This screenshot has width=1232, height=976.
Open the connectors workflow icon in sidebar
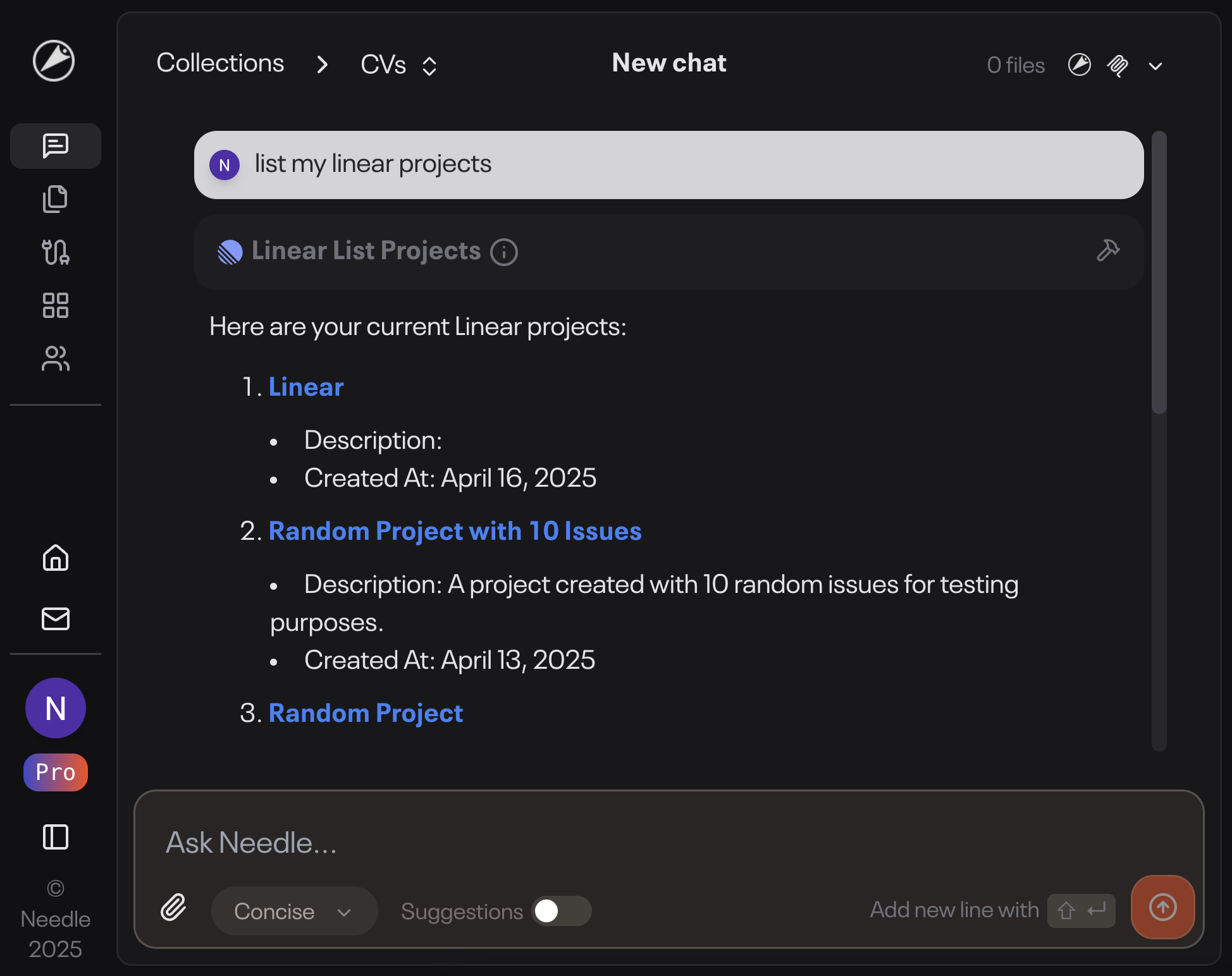click(56, 252)
